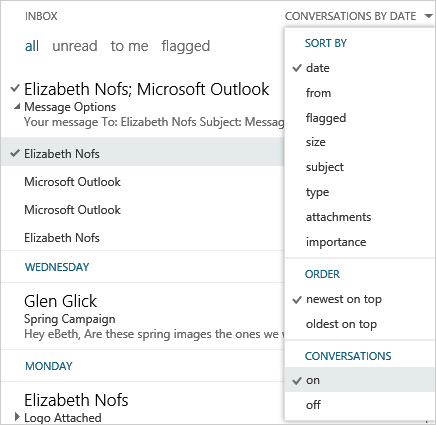The image size is (436, 425).
Task: Select oldest on top order
Action: (x=341, y=324)
